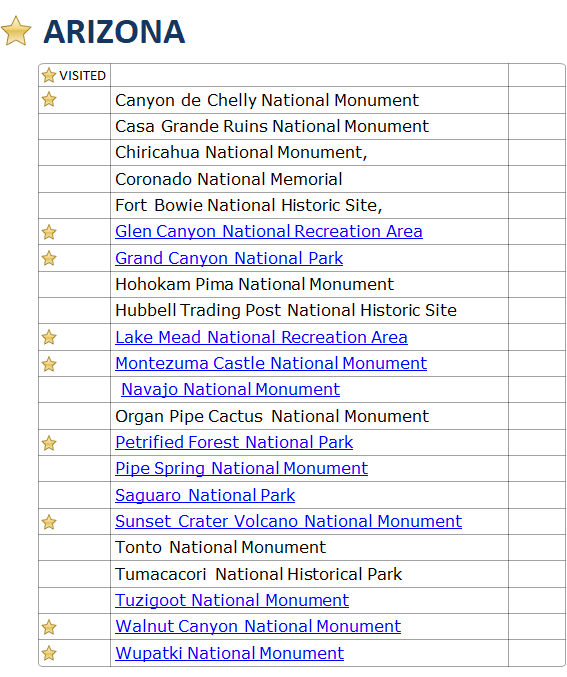
Task: Open Lake Mead National Recreation Area link
Action: click(261, 337)
